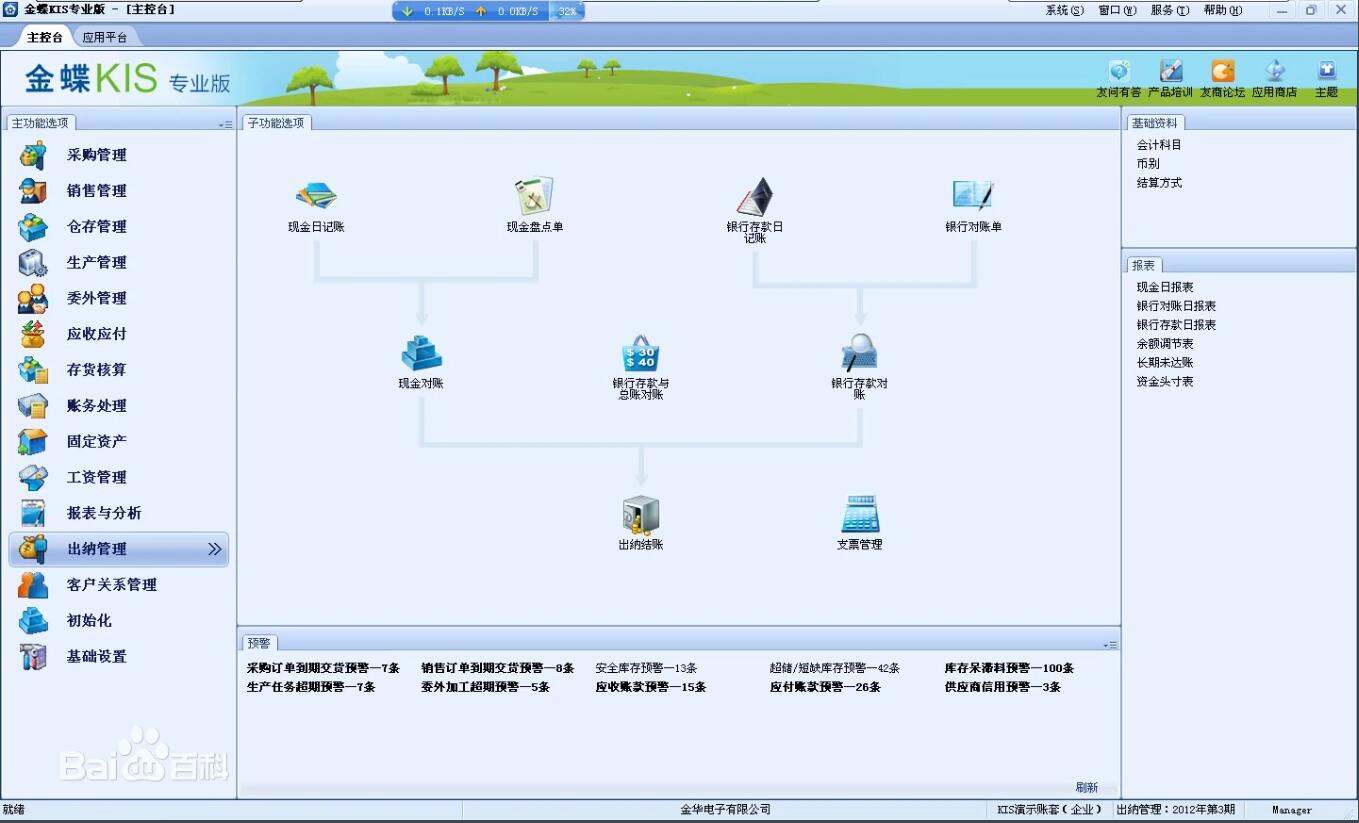Open the 现金日记账 icon
The width and height of the screenshot is (1359, 823).
click(316, 194)
